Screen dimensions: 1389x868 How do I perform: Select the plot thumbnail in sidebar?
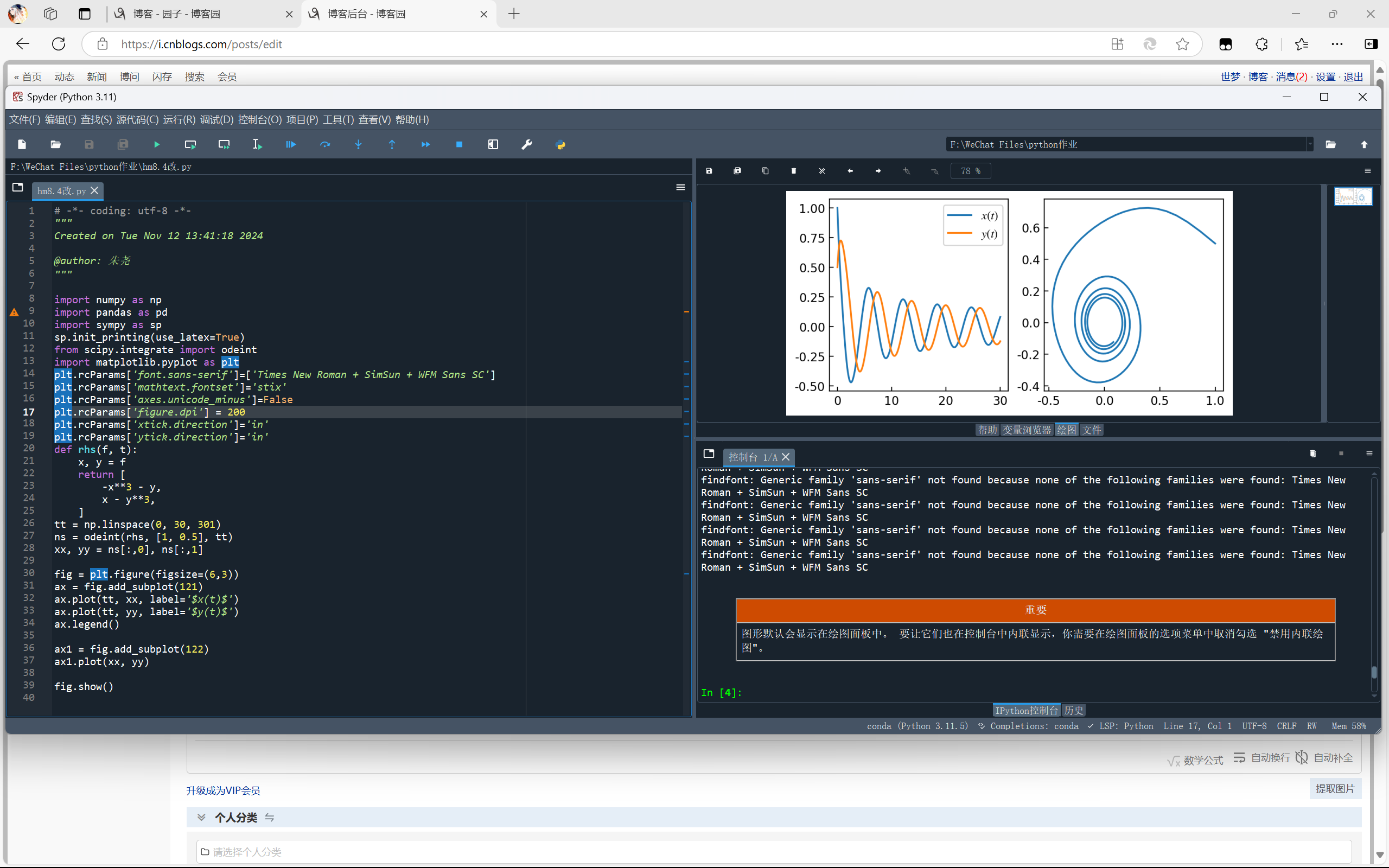[1353, 197]
